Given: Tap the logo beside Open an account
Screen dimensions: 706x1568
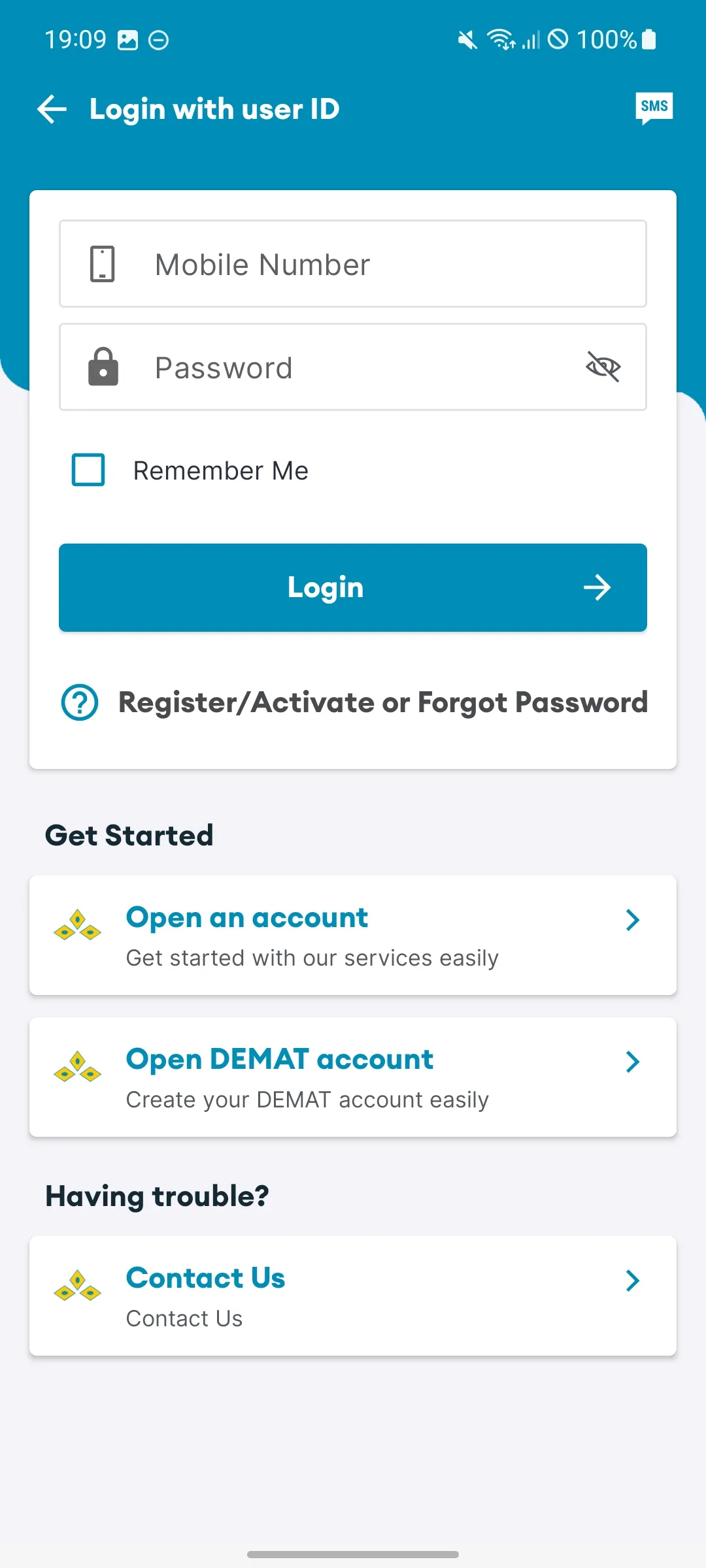Looking at the screenshot, I should [x=77, y=925].
